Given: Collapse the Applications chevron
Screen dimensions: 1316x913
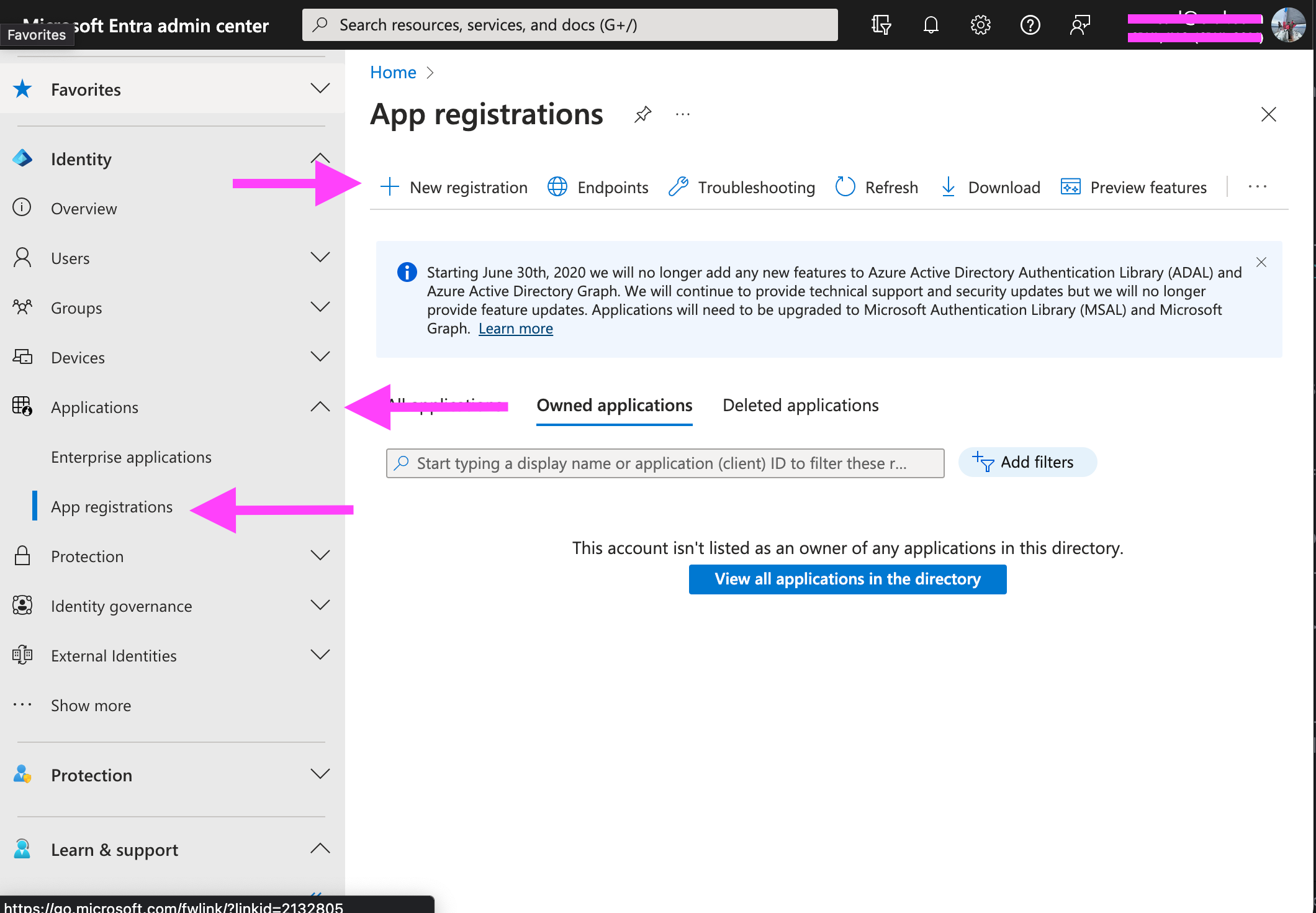Looking at the screenshot, I should (320, 406).
